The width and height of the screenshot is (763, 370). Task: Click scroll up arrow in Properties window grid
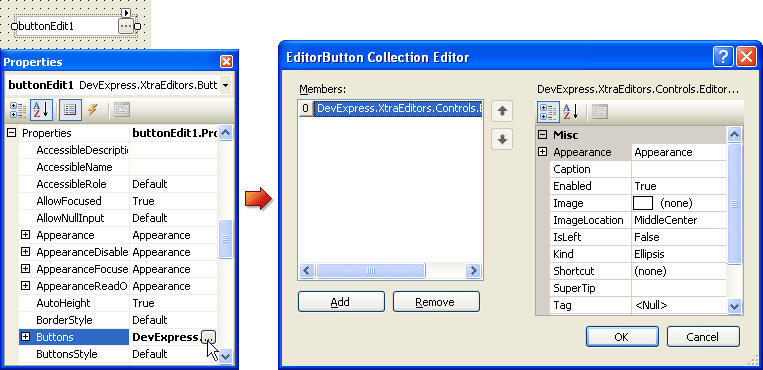coord(225,132)
